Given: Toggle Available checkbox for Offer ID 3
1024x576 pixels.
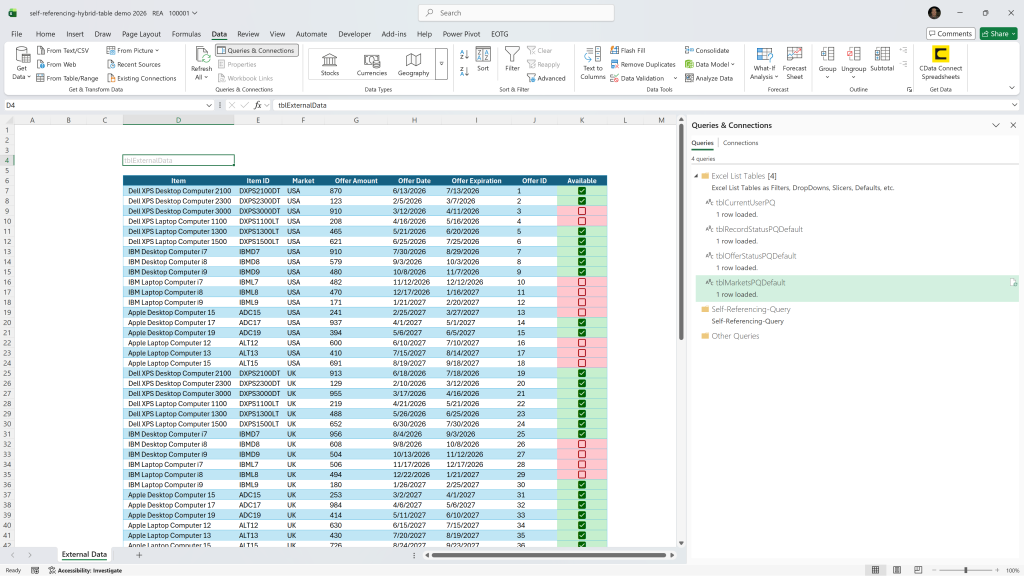Looking at the screenshot, I should (x=582, y=212).
